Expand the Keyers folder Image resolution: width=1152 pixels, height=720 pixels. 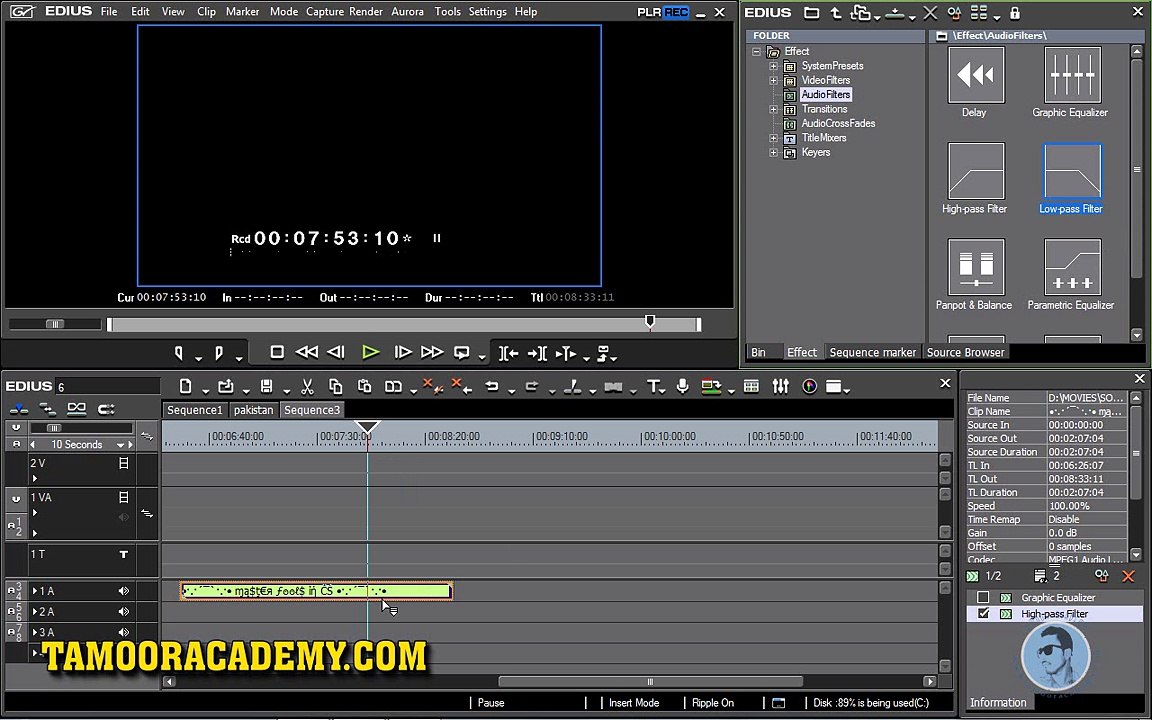click(x=774, y=153)
